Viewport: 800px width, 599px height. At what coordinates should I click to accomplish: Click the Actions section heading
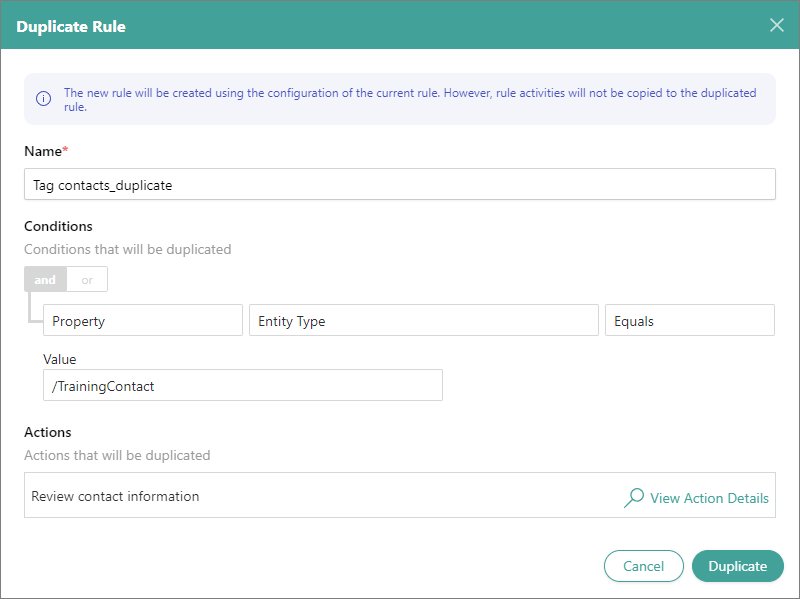pos(48,433)
